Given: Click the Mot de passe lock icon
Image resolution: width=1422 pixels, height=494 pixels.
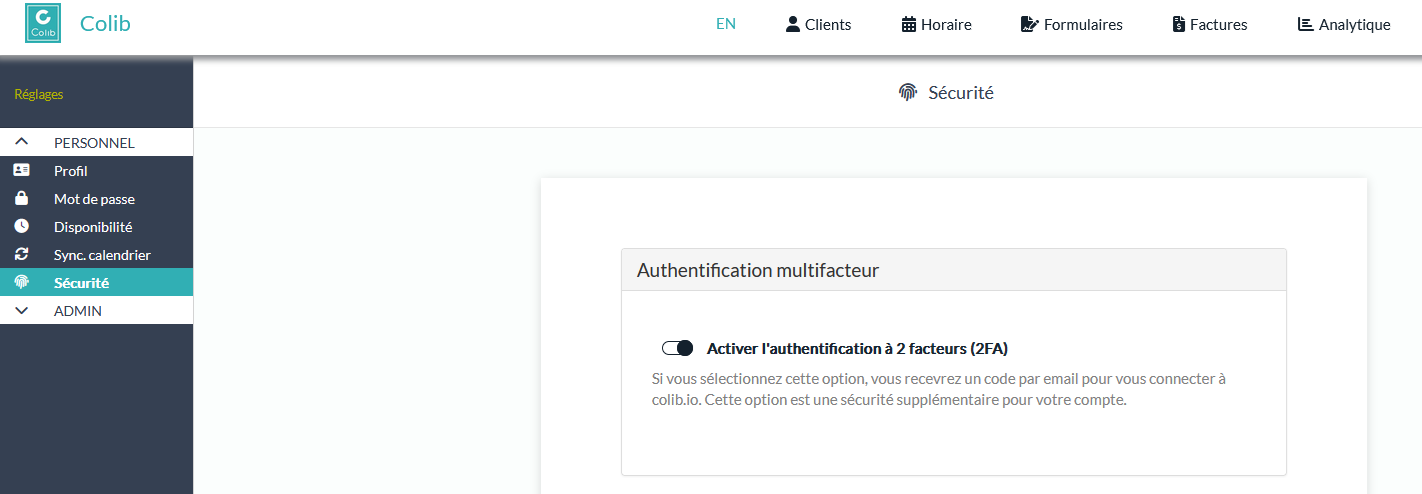Looking at the screenshot, I should click(22, 198).
